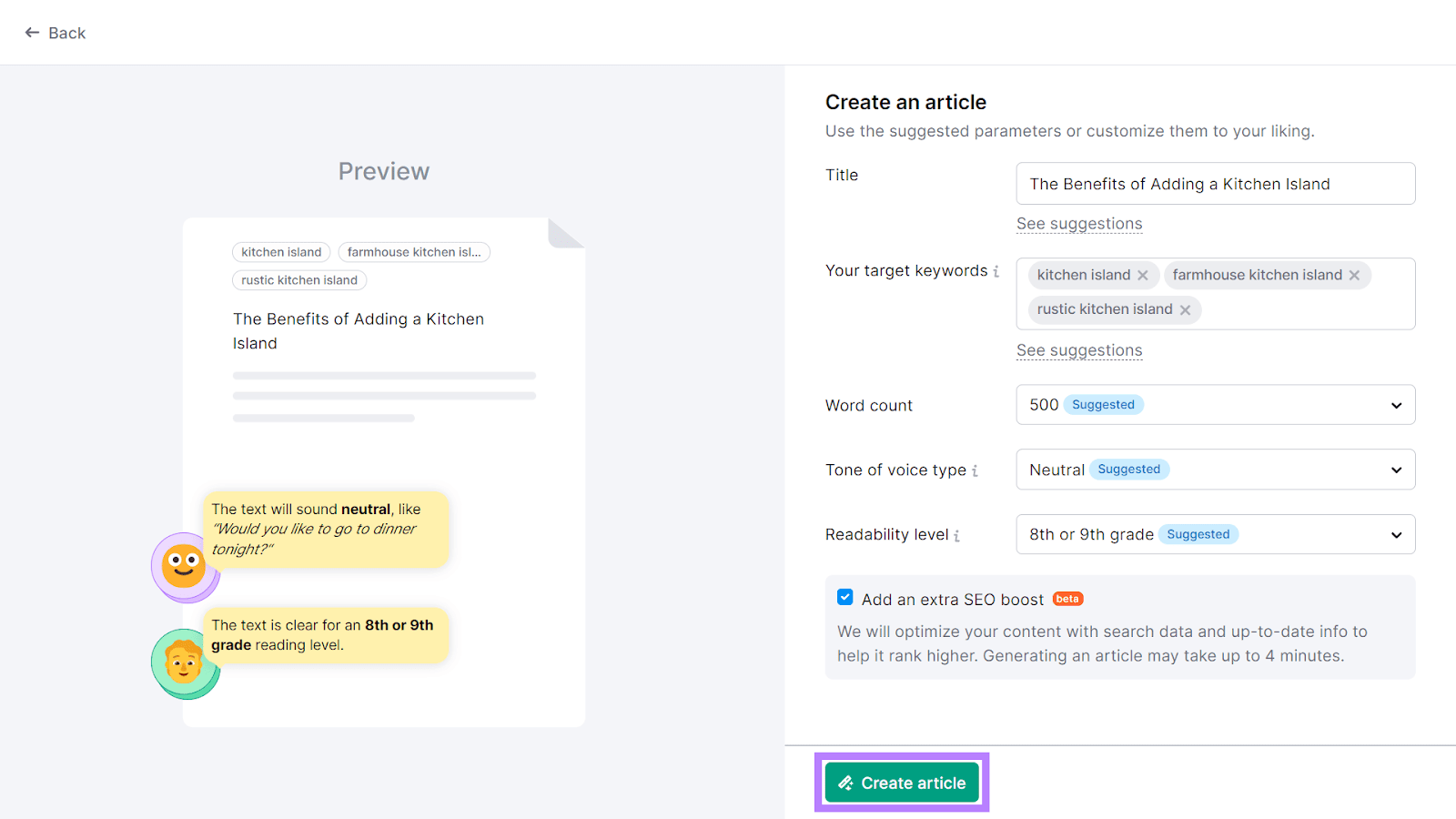Click empty area of target keywords field
The height and width of the screenshot is (819, 1456).
[x=1310, y=310]
